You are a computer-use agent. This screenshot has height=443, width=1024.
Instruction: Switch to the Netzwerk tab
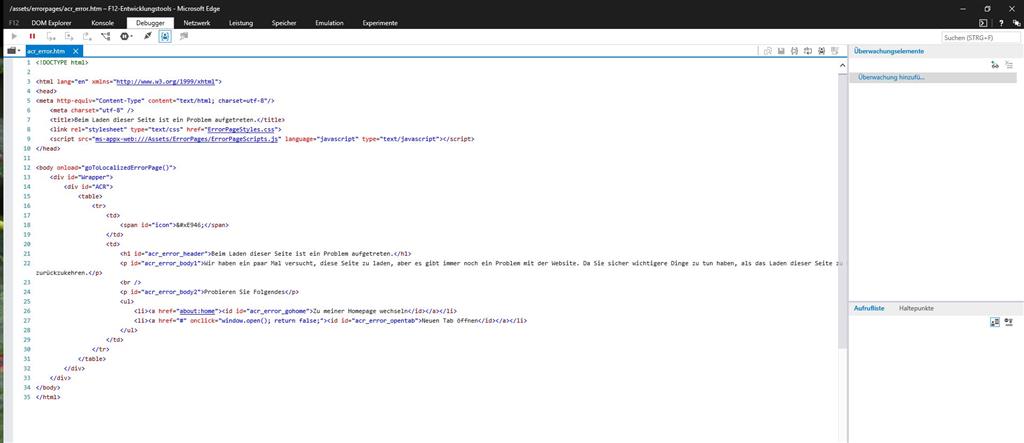(x=197, y=23)
